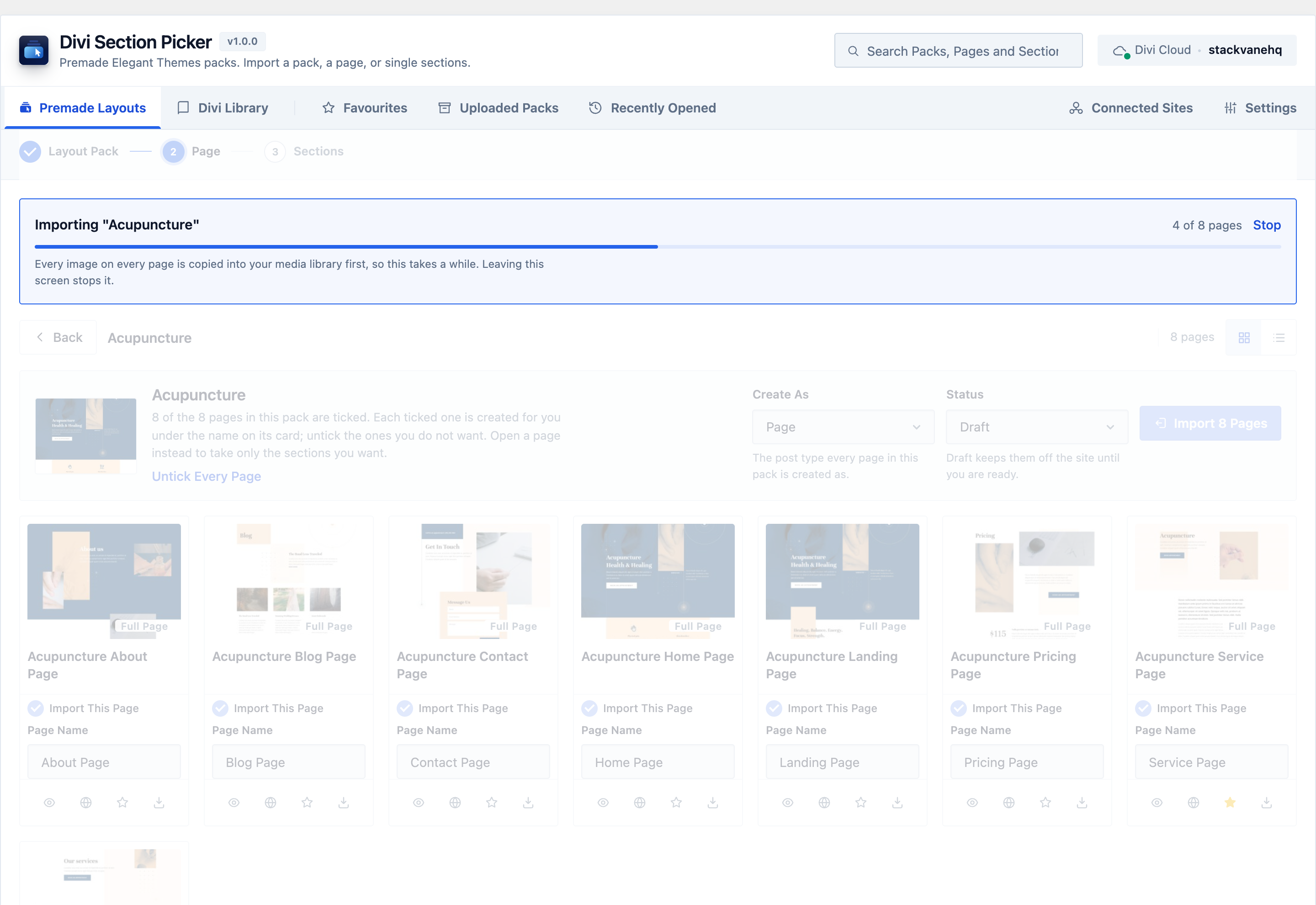Favourite the Contact Page with star icon
Screen dimensions: 1316x905
click(x=492, y=802)
